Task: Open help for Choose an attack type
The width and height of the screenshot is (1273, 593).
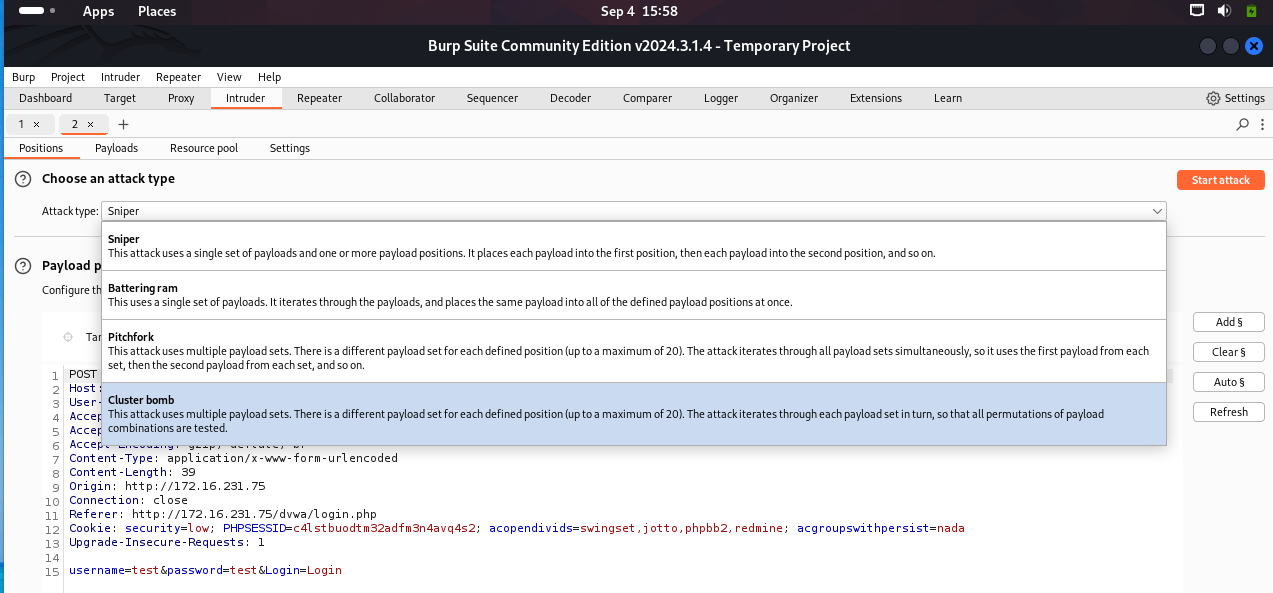Action: 23,179
